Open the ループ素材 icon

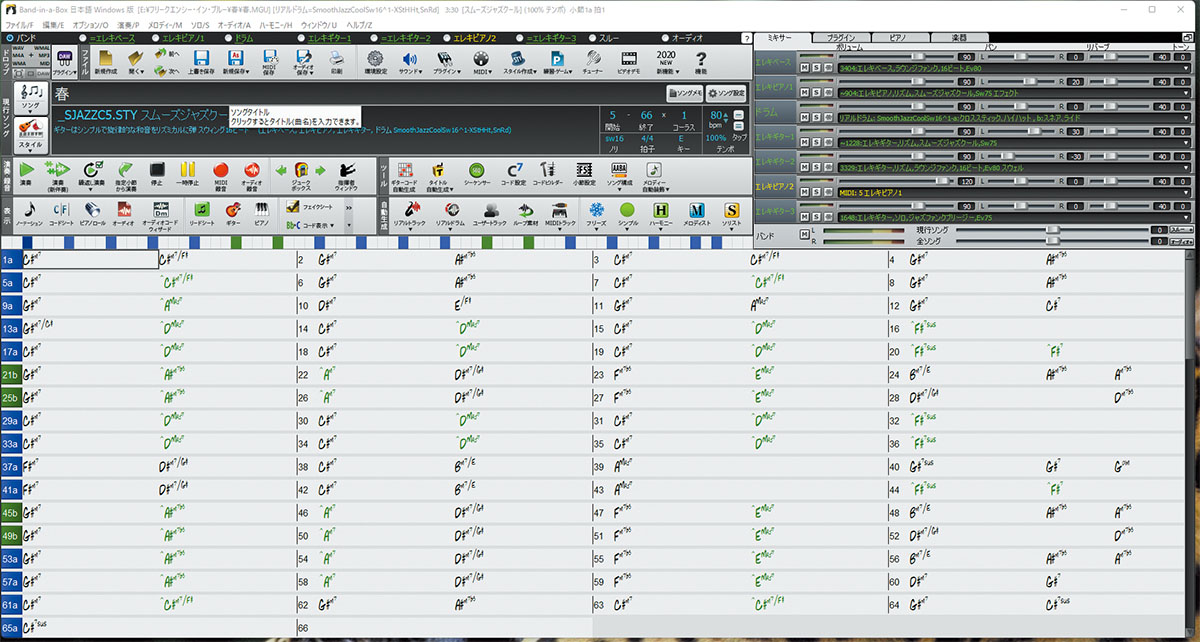(524, 213)
